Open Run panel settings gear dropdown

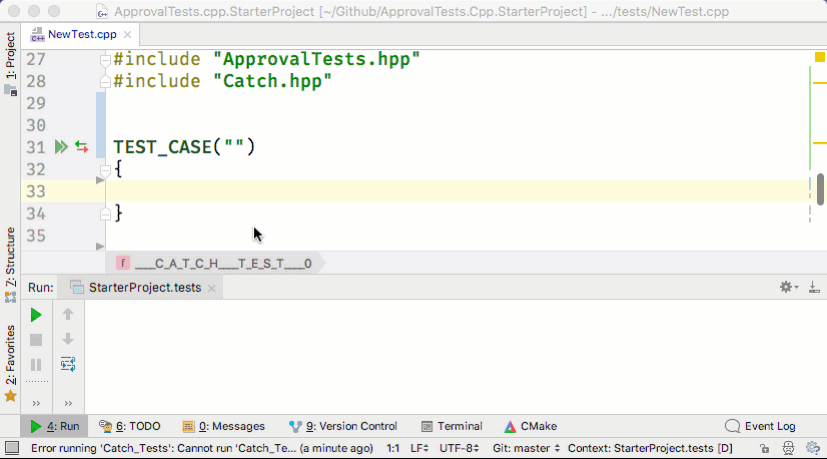789,287
